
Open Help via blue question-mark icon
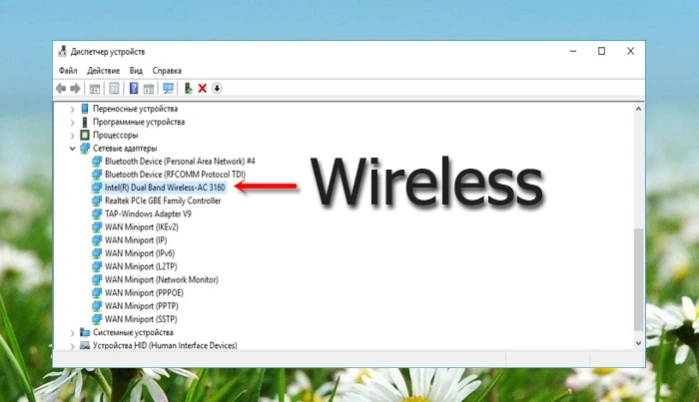(133, 88)
